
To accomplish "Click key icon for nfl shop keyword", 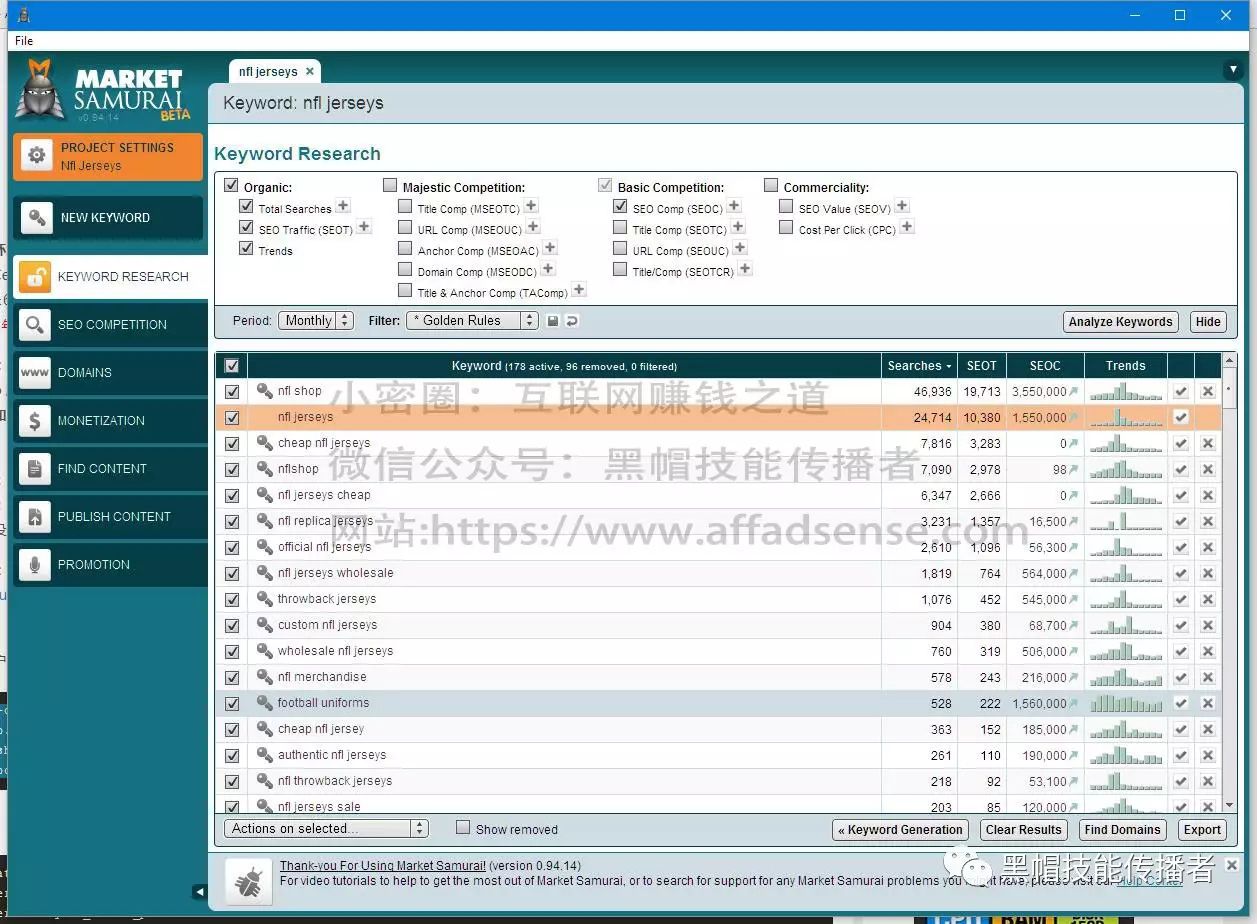I will tap(265, 391).
